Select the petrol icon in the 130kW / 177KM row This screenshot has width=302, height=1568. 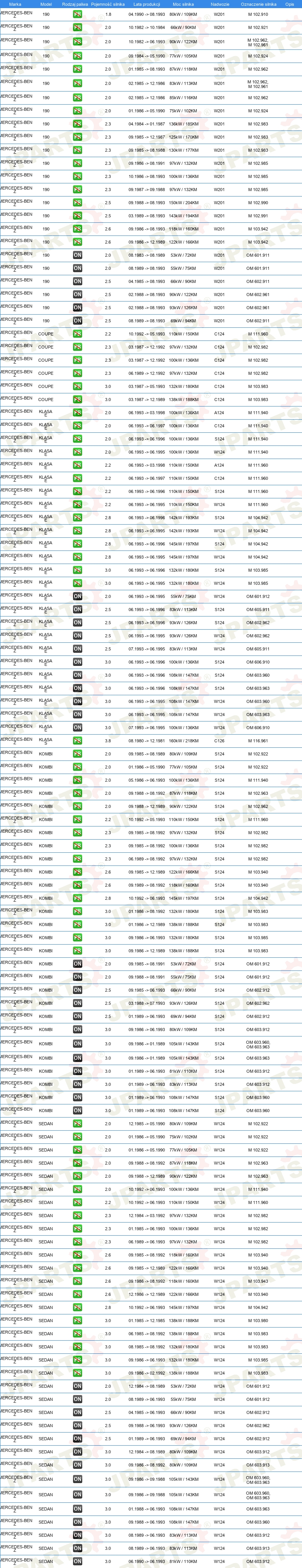coord(77,150)
